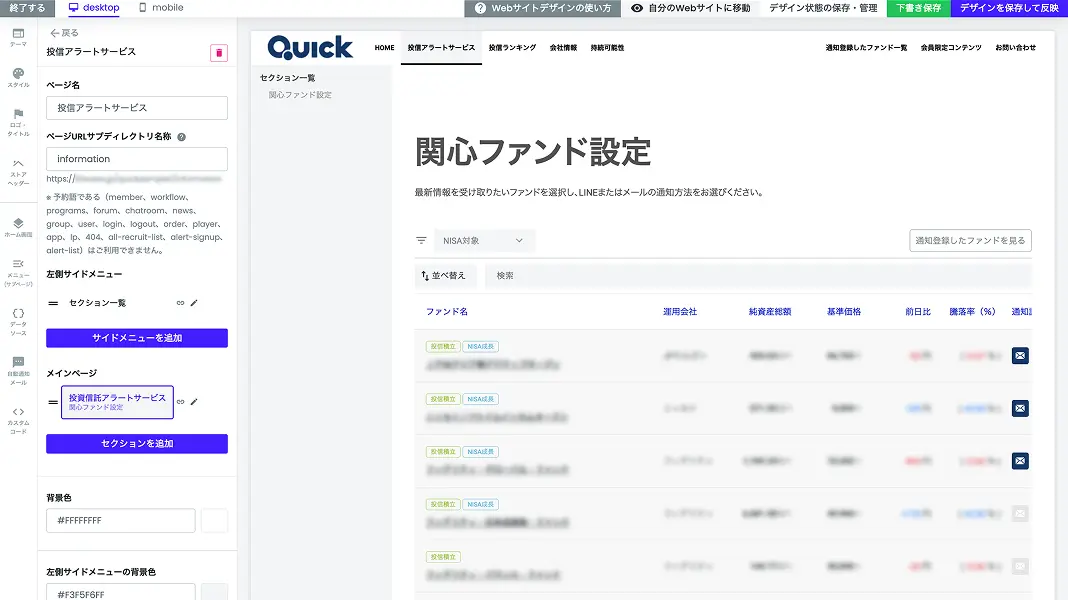Show help for ページURLサブディレクトリ名称
The width and height of the screenshot is (1068, 600).
[181, 137]
